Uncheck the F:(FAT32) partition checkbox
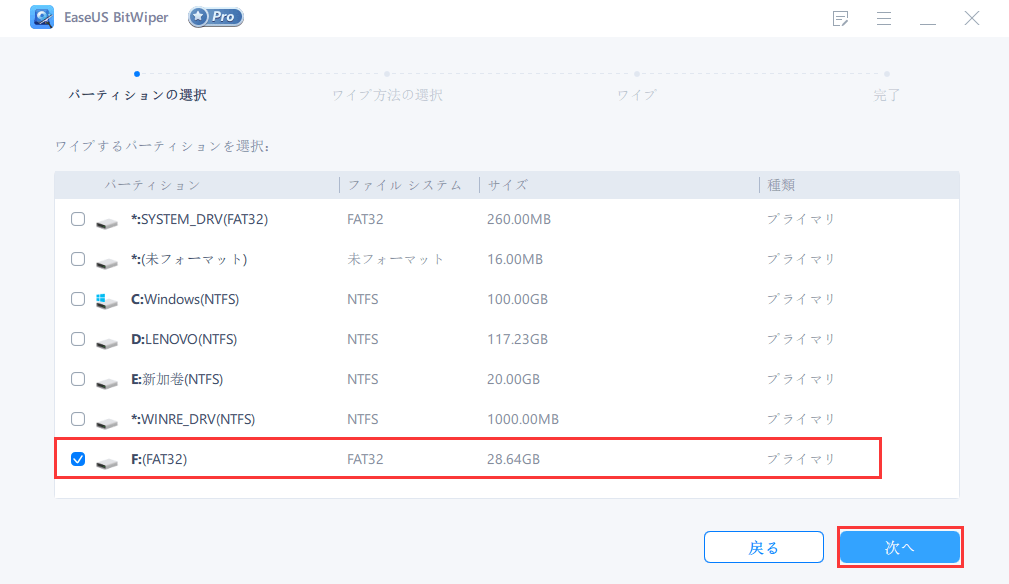This screenshot has width=1009, height=584. tap(78, 459)
